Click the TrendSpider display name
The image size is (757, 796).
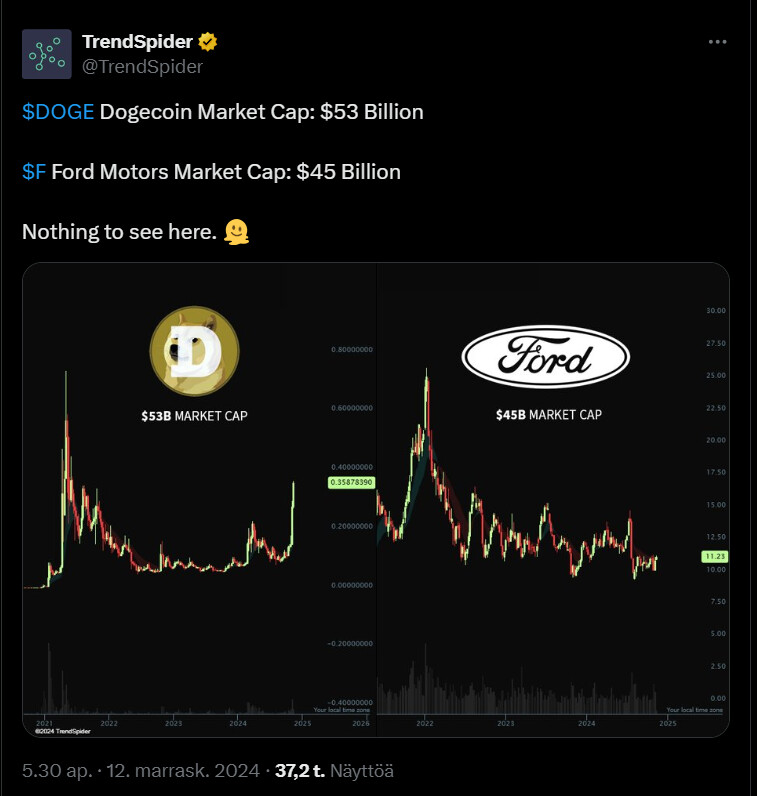(x=138, y=42)
